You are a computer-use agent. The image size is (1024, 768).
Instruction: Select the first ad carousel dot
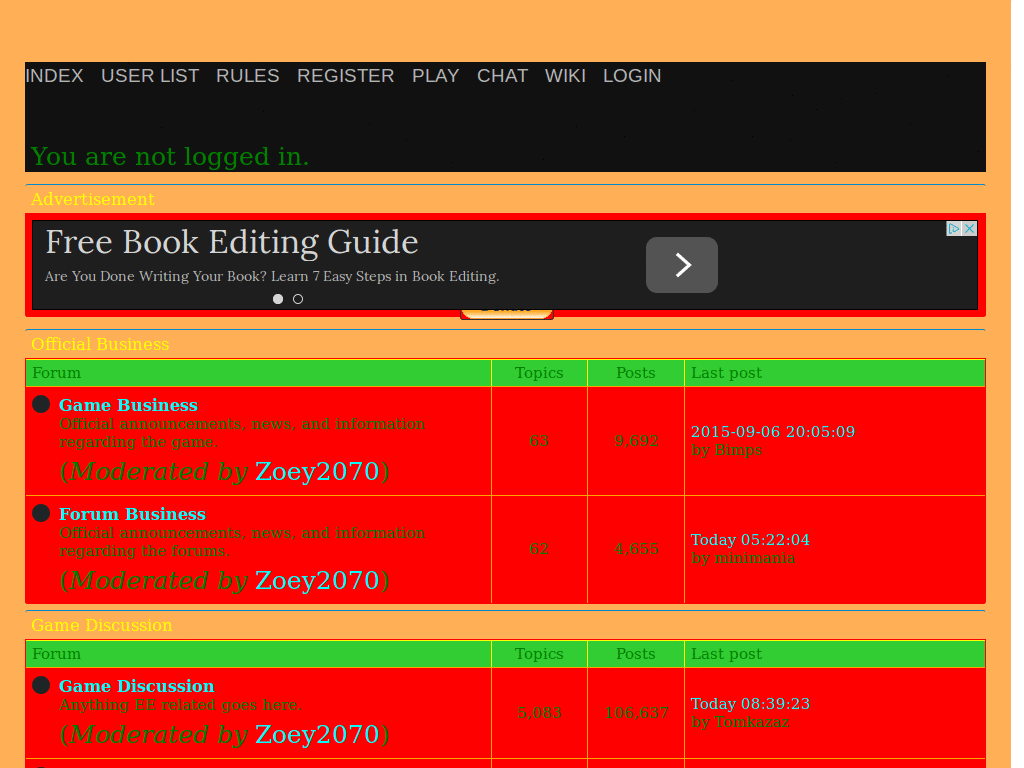[278, 299]
